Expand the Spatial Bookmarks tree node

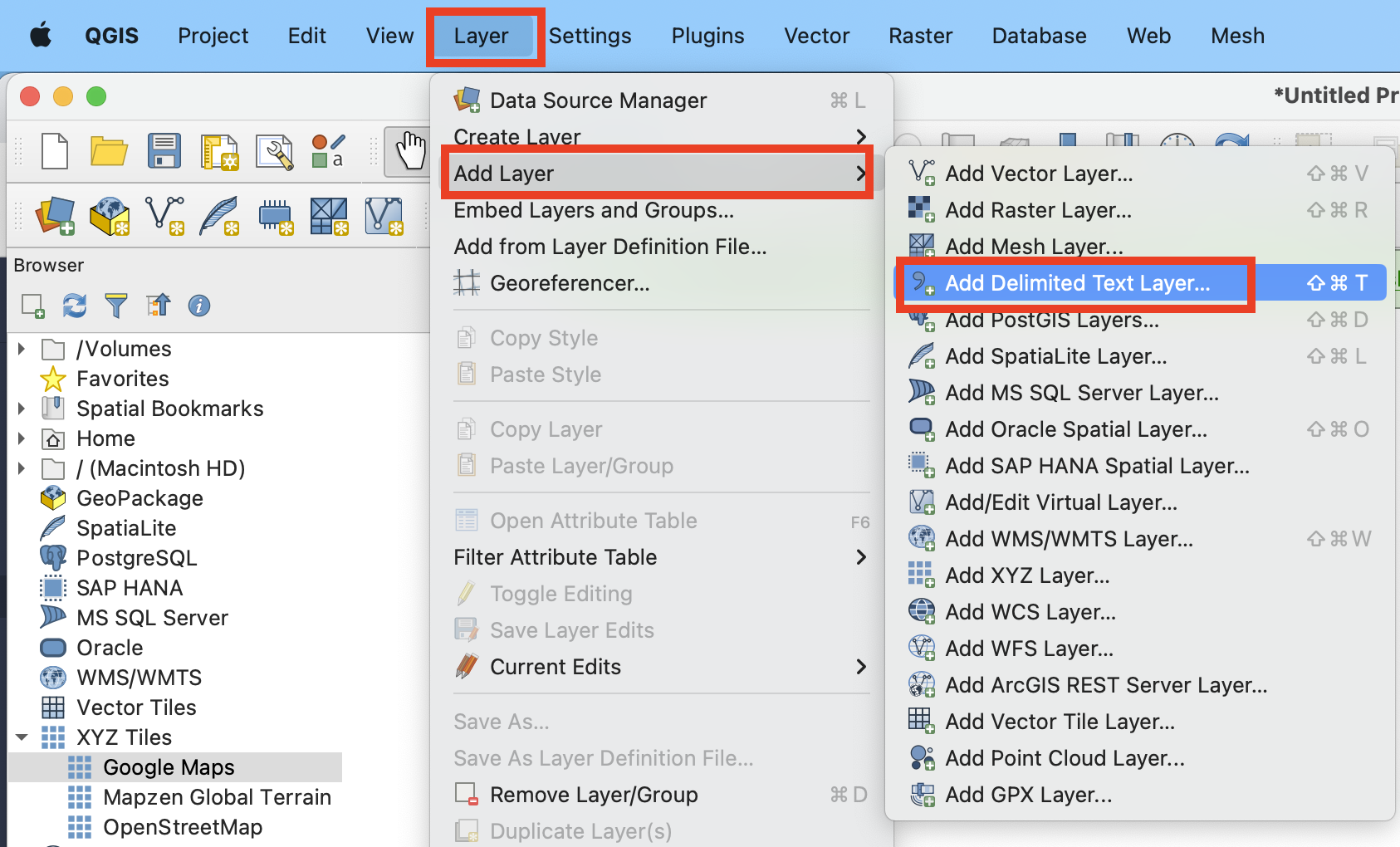click(22, 409)
